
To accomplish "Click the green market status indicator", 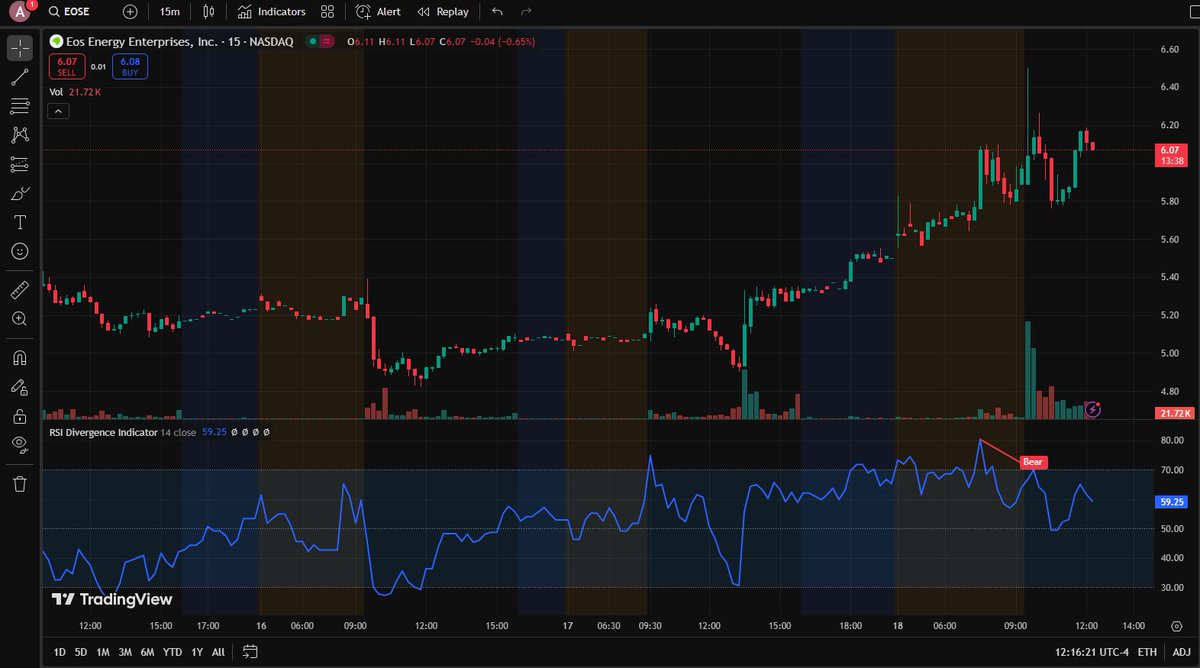I will point(314,42).
